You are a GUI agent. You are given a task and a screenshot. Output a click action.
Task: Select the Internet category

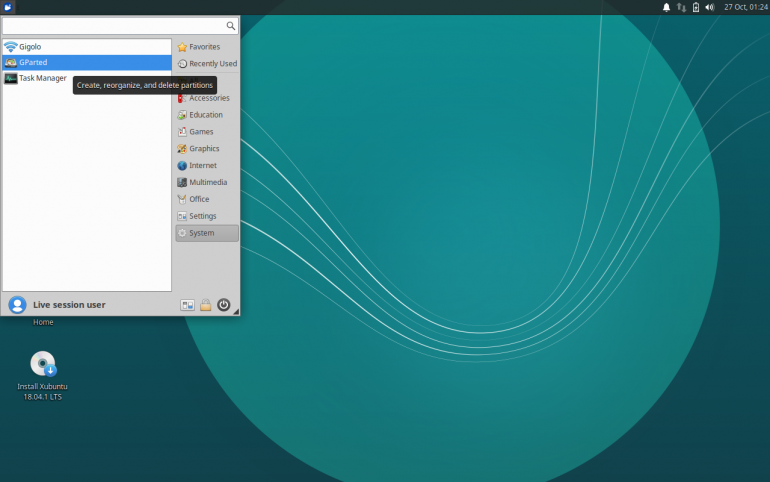point(203,166)
